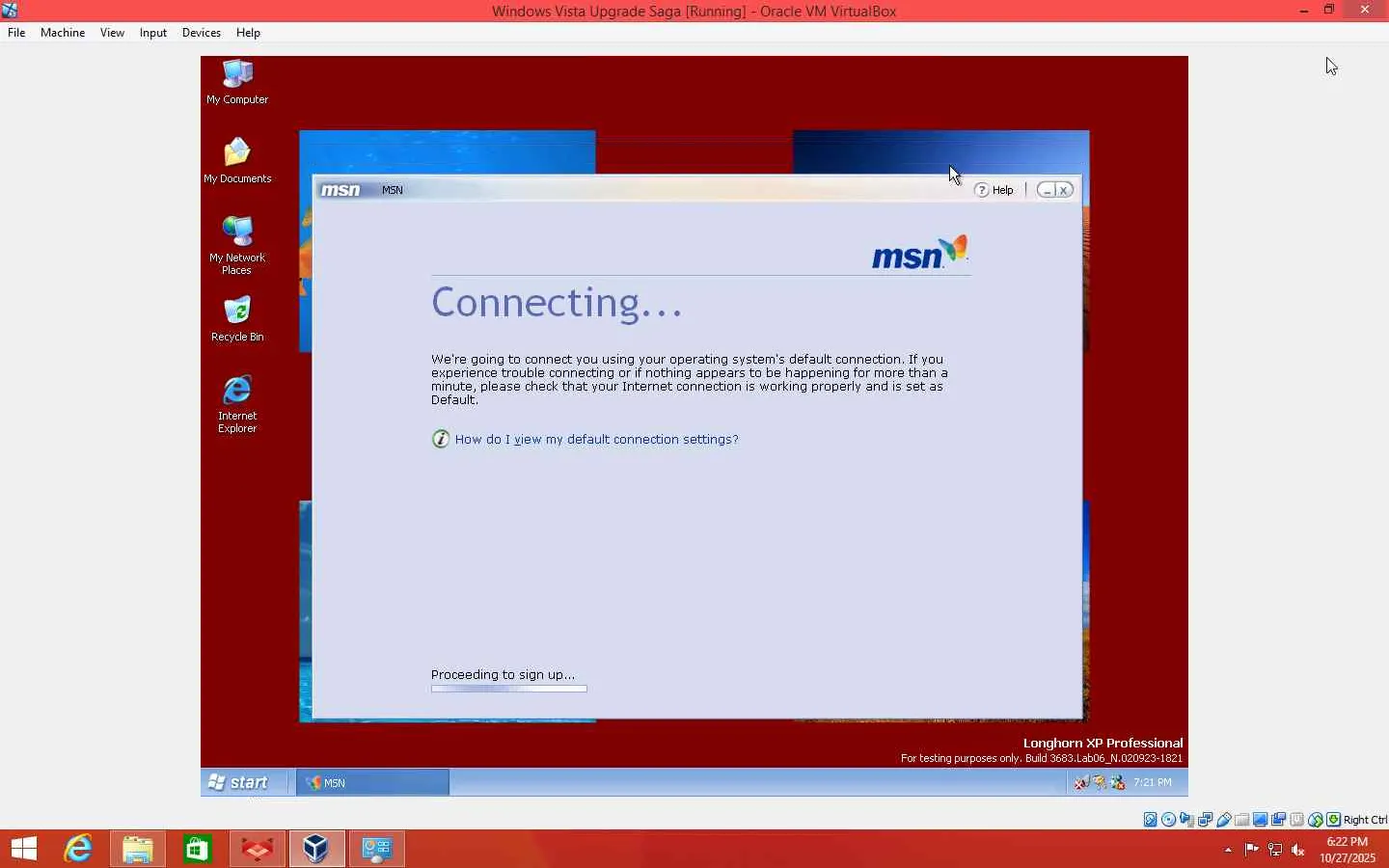The width and height of the screenshot is (1389, 868).
Task: Select the Recycle Bin desktop icon
Action: (x=237, y=319)
